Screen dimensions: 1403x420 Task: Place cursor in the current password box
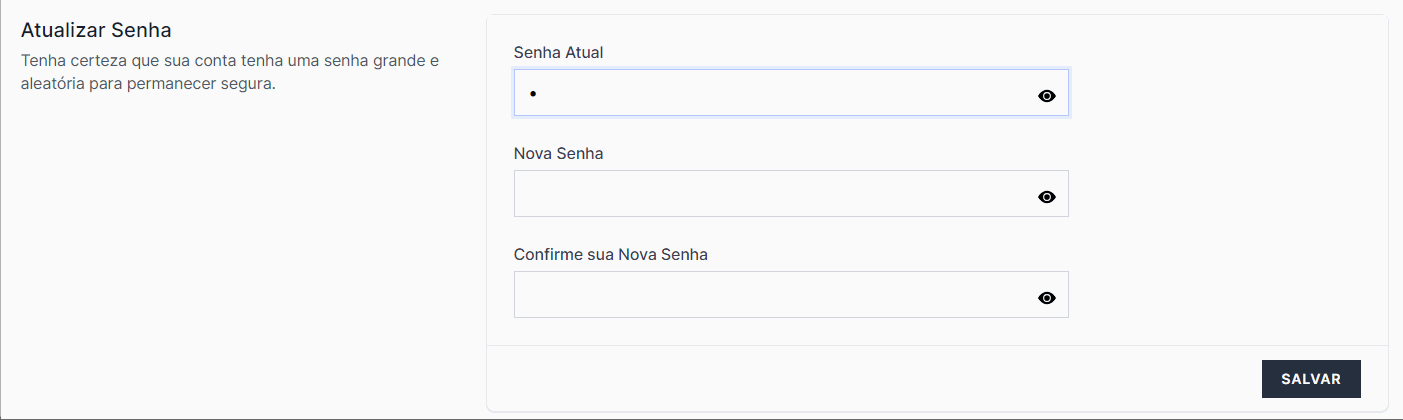click(770, 93)
